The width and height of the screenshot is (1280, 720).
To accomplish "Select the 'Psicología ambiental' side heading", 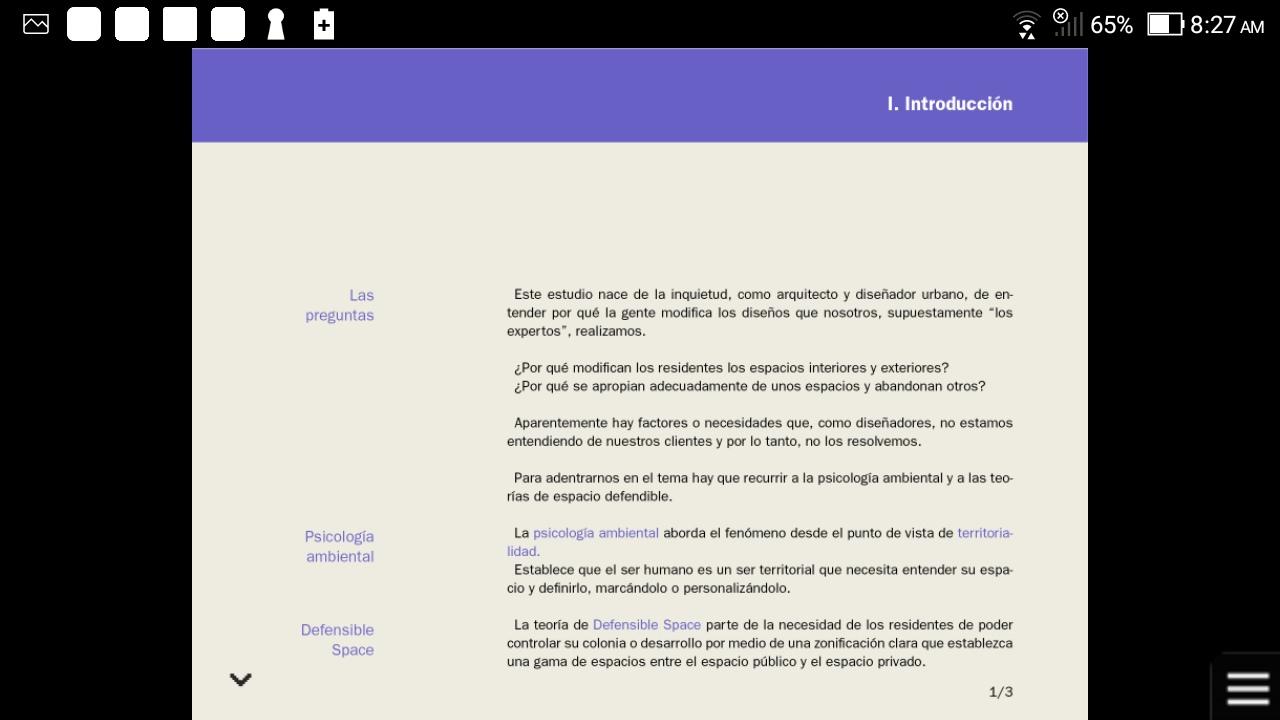I will pos(340,546).
